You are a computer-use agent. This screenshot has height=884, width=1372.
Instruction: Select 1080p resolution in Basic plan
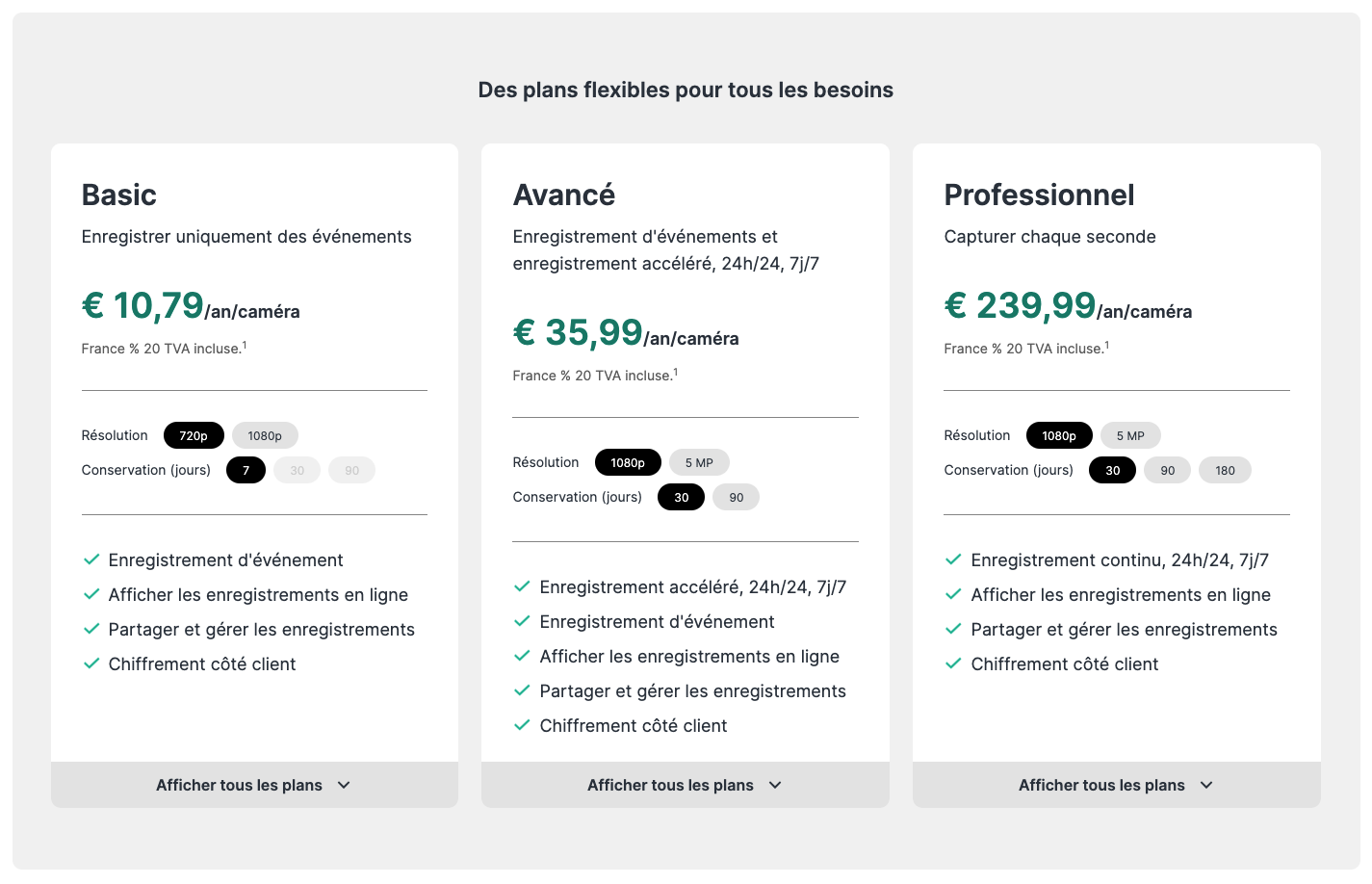pyautogui.click(x=265, y=435)
